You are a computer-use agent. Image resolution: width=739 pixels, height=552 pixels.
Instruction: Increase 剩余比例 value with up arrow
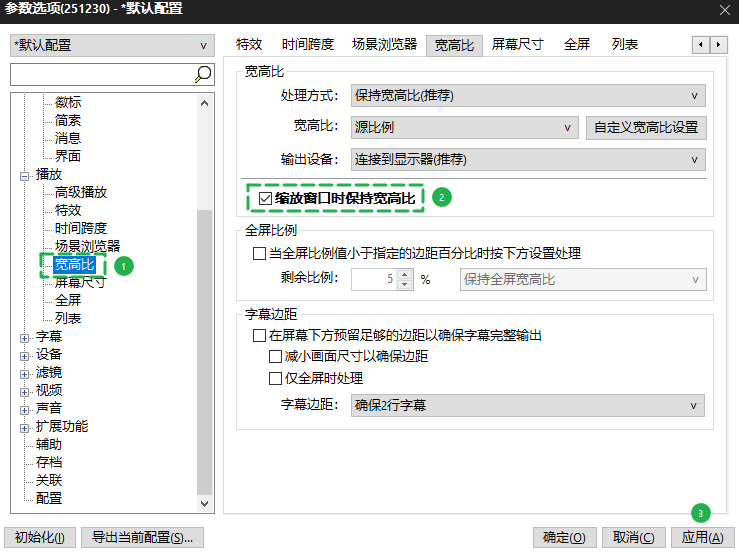point(405,274)
